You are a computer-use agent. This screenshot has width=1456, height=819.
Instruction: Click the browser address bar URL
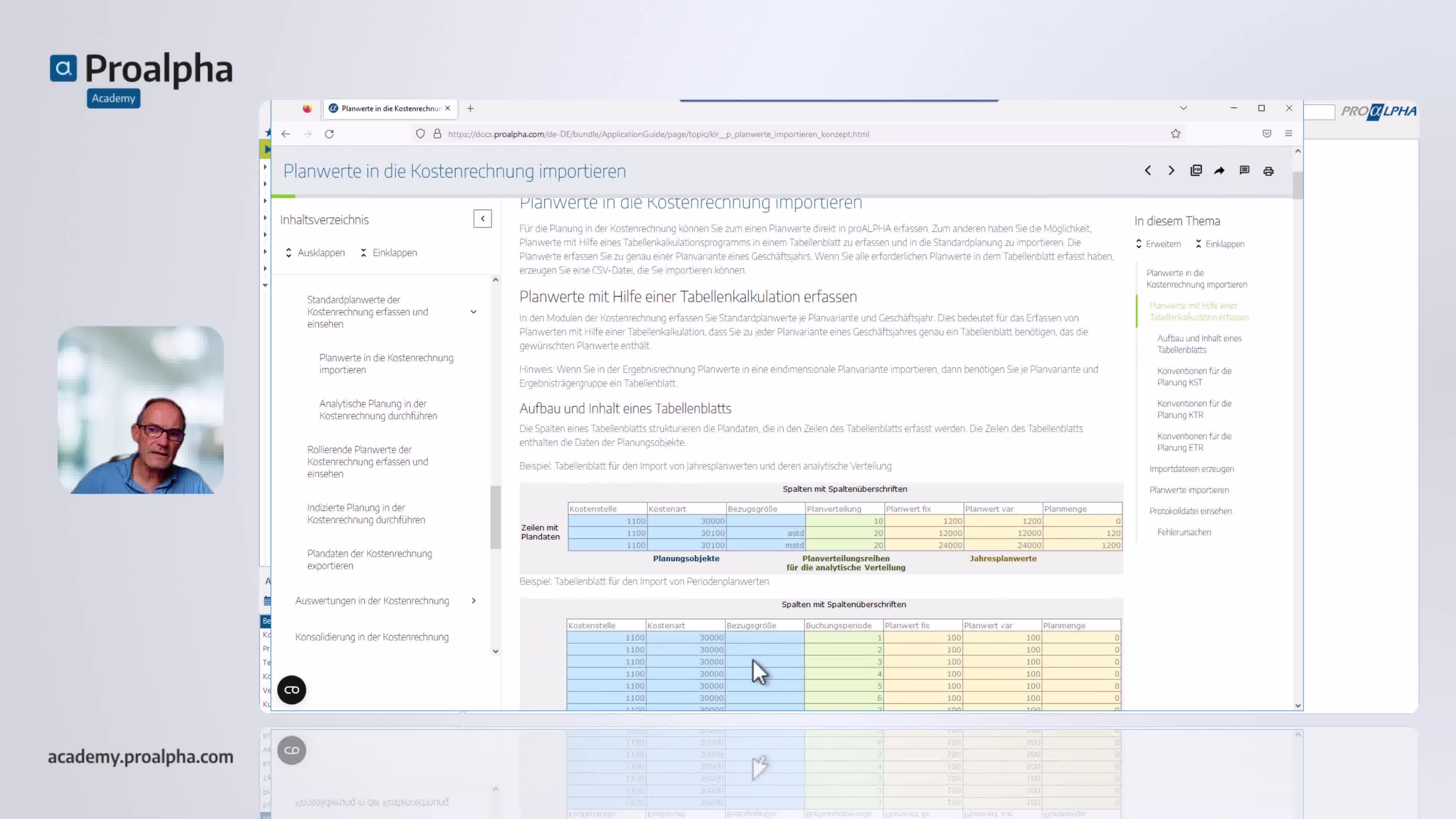pyautogui.click(x=659, y=135)
